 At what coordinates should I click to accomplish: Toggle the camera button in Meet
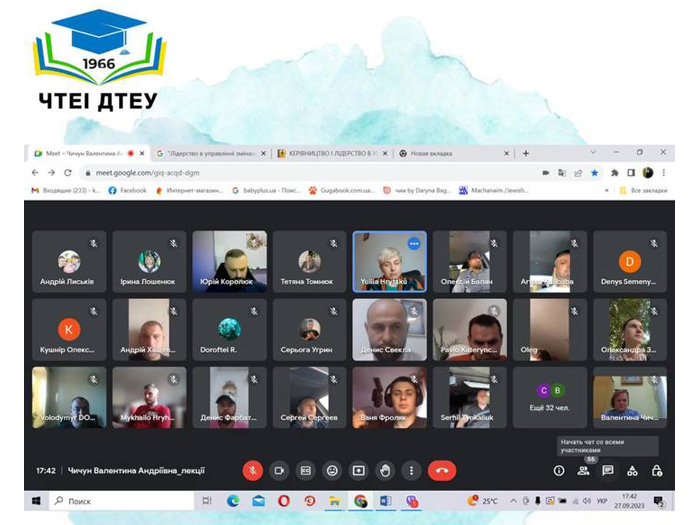[x=279, y=471]
